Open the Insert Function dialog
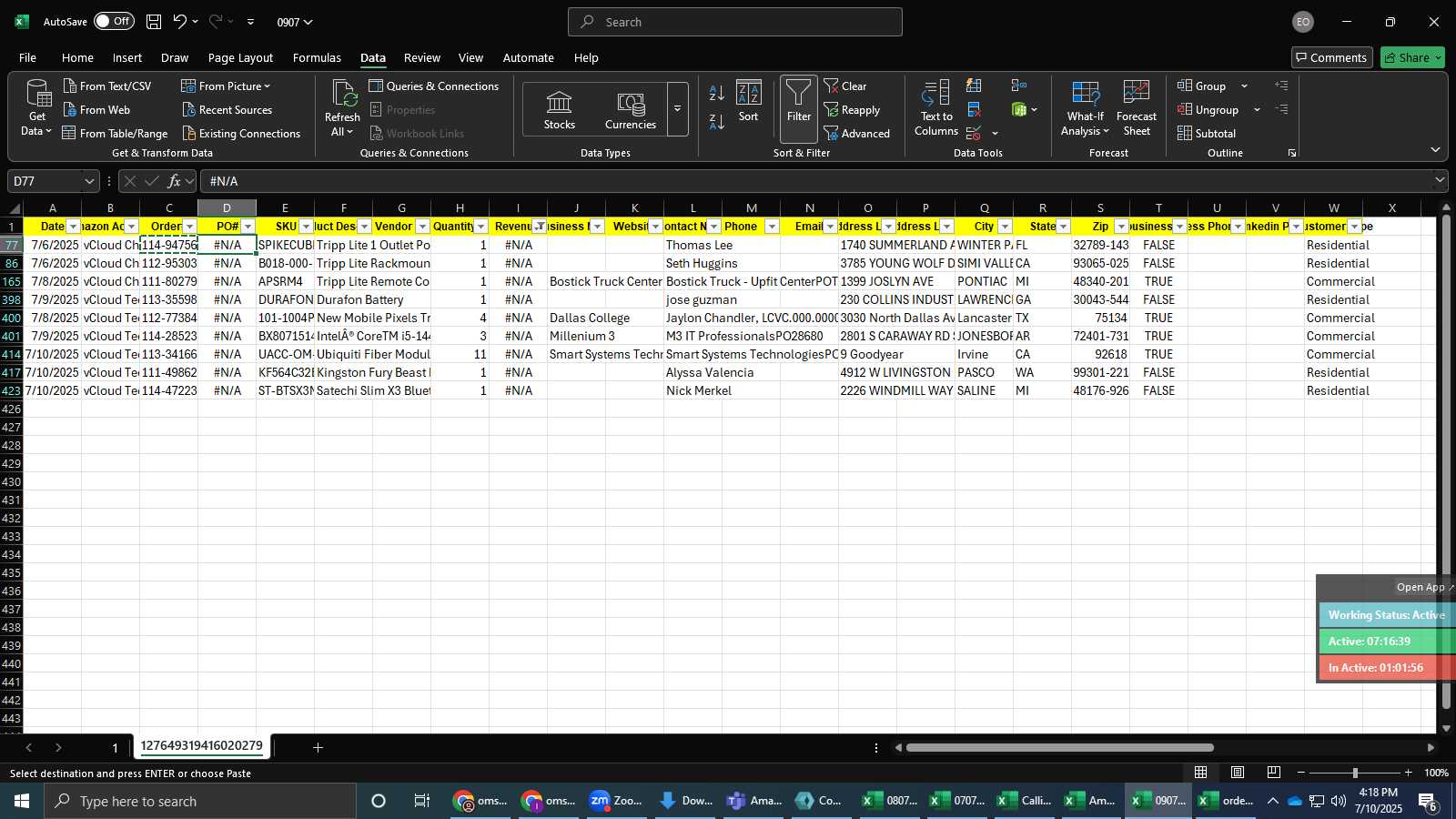Screen dimensions: 1456x819 click(174, 181)
